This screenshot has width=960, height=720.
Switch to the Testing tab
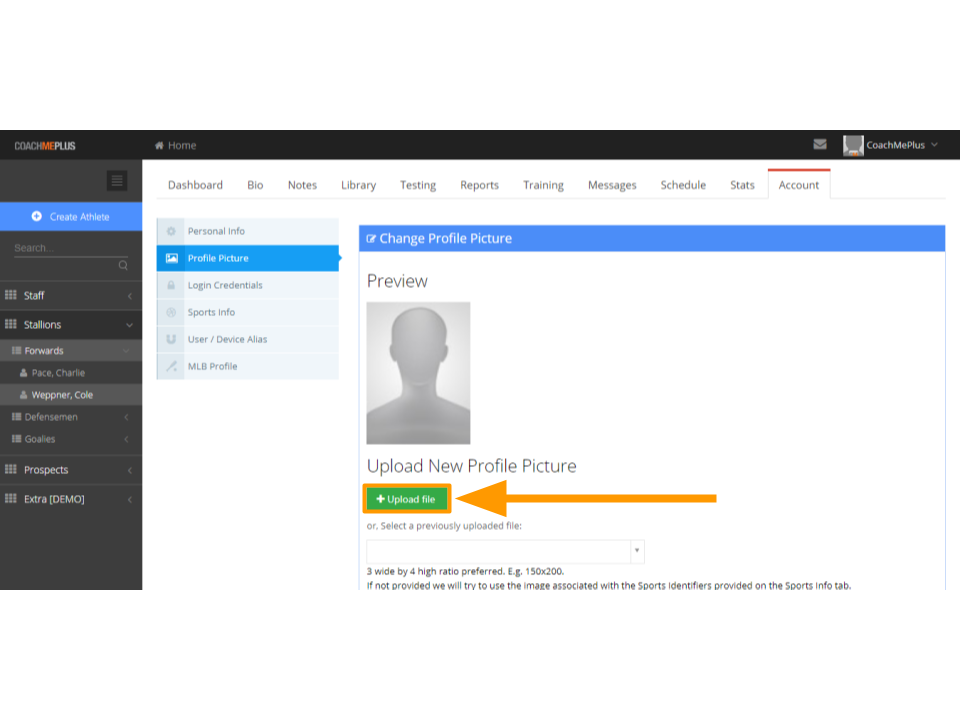point(418,185)
